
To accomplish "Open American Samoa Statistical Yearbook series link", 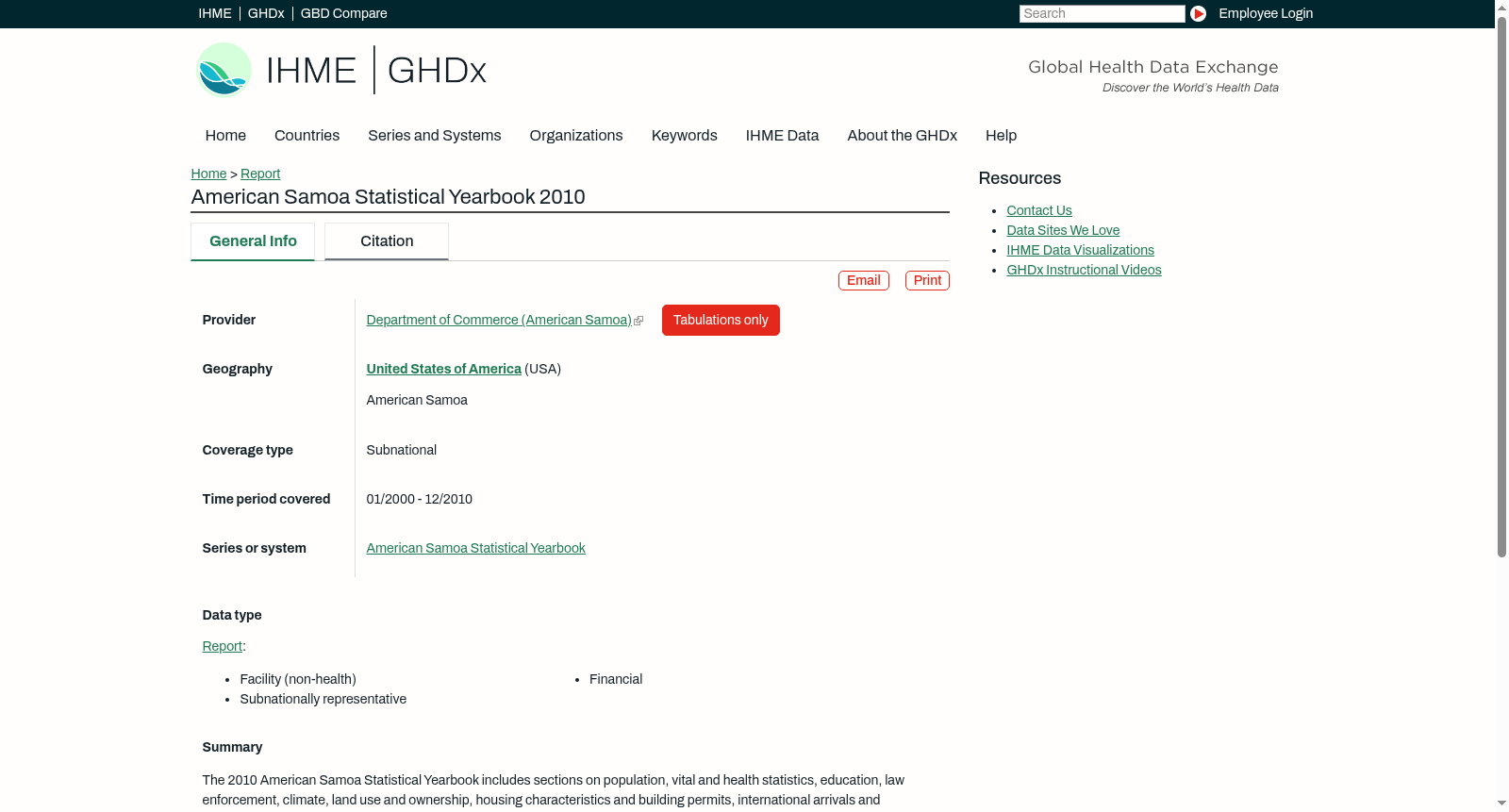I will [476, 548].
